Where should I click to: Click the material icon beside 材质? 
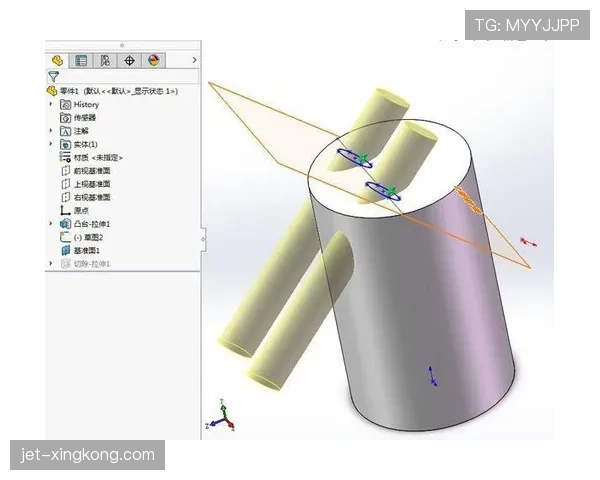(65, 157)
